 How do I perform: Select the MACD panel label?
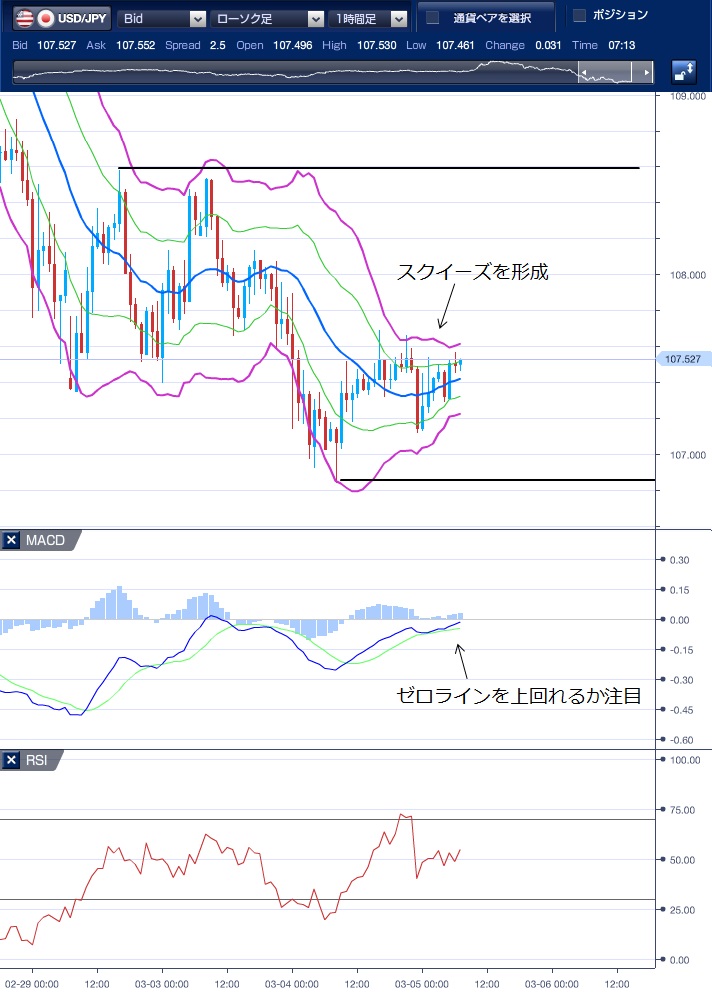click(x=45, y=540)
